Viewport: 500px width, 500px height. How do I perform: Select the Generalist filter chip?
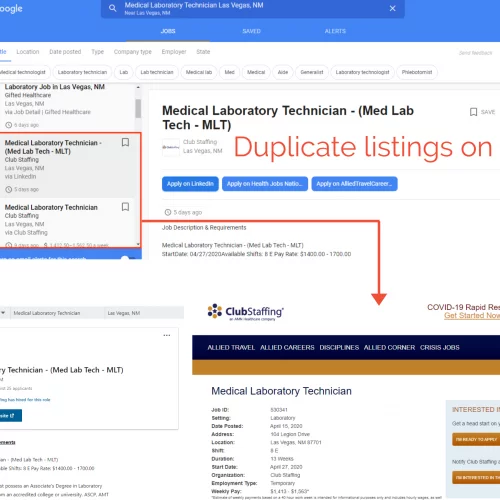click(312, 72)
